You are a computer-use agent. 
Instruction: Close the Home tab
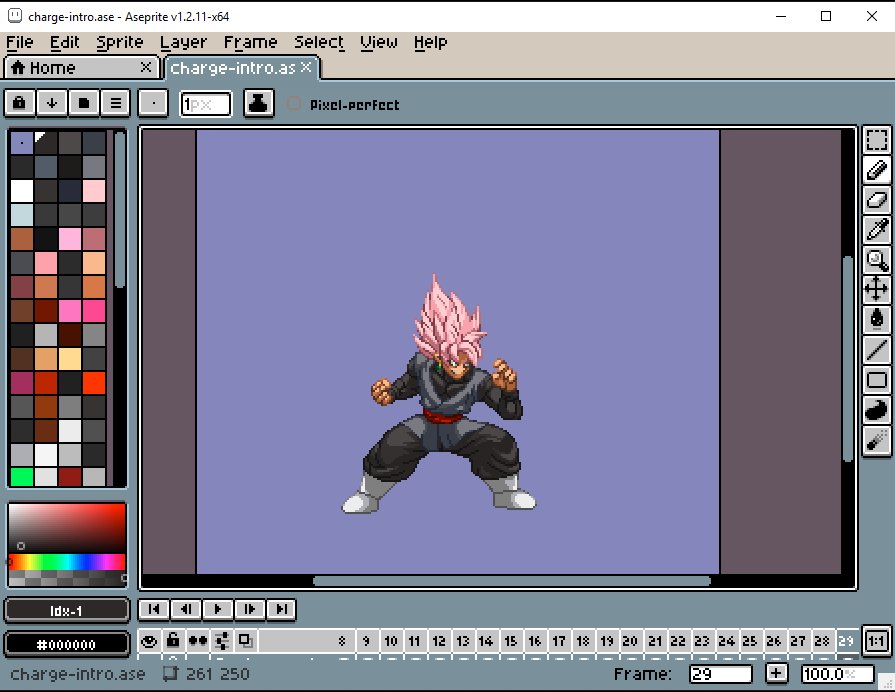click(x=146, y=67)
